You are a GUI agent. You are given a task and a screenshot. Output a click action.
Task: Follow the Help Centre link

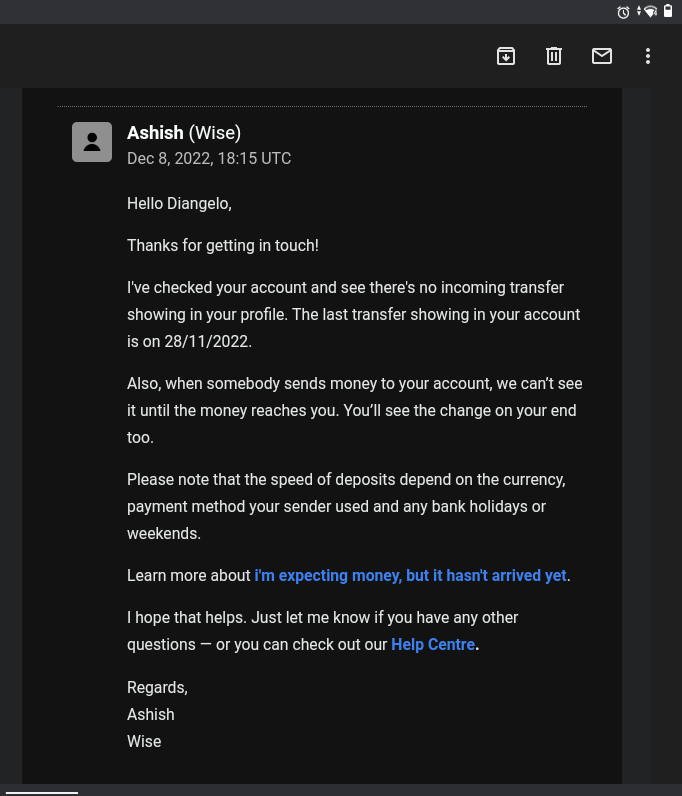point(433,644)
